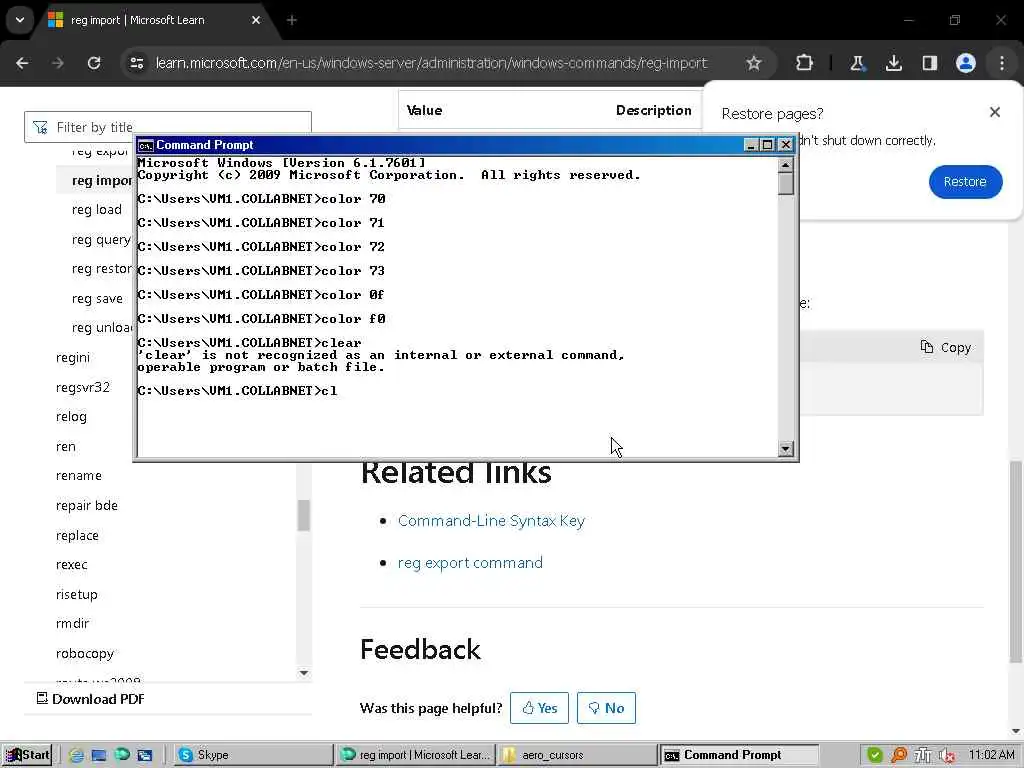Switch to reg import taskbar item
This screenshot has width=1024, height=768.
tap(415, 755)
